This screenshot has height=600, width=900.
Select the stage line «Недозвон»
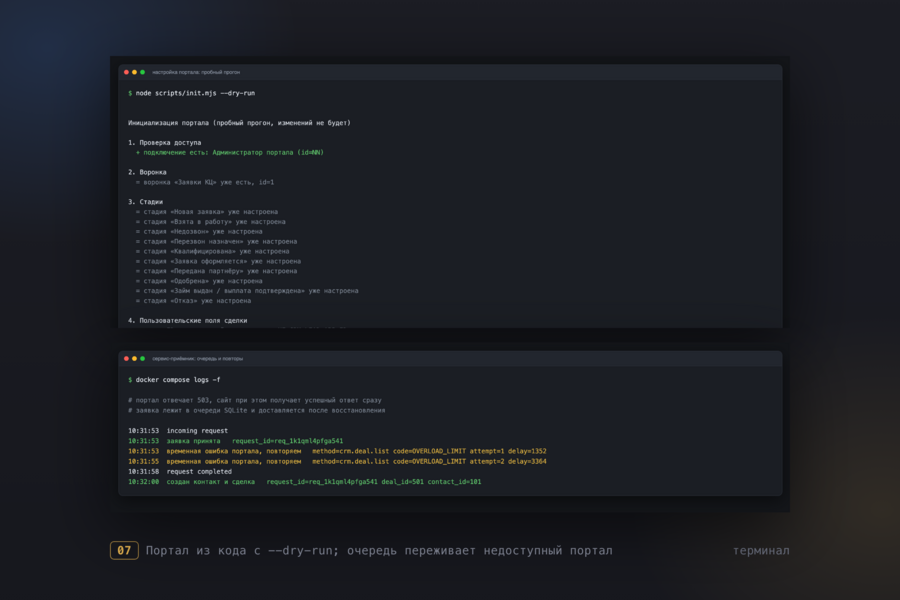pos(199,231)
